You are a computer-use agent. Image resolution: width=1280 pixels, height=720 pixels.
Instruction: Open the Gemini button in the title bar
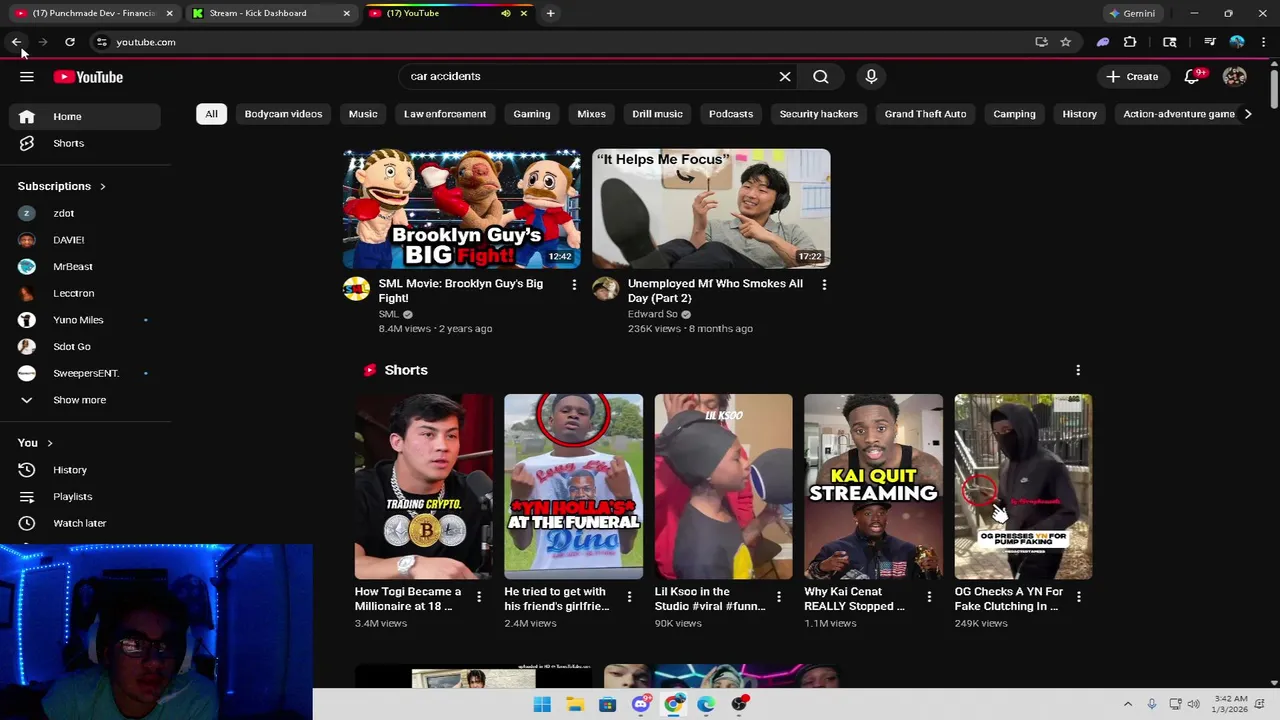[1132, 13]
